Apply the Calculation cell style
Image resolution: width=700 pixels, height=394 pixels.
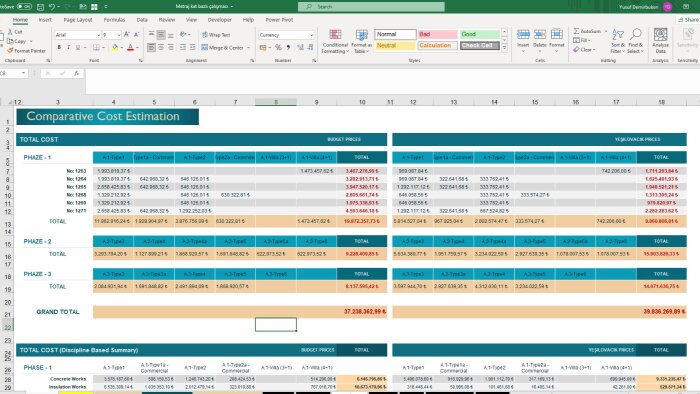pyautogui.click(x=438, y=46)
